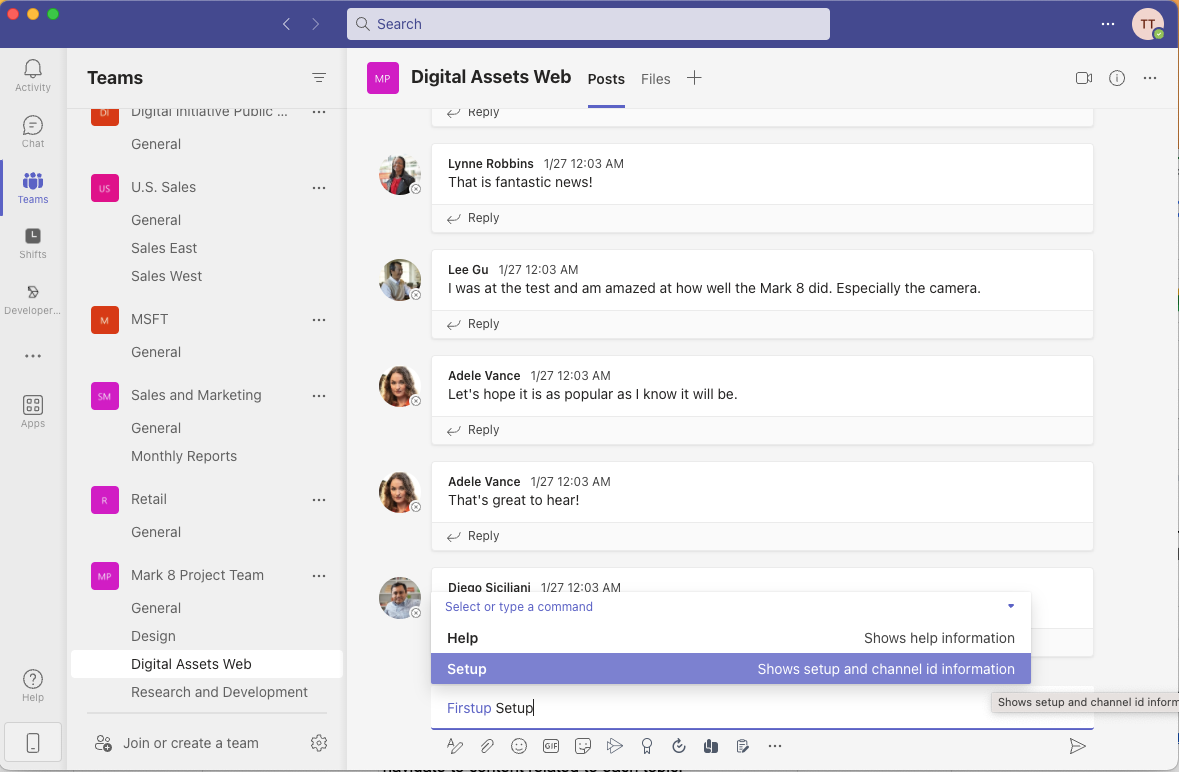Reply to Lee Gu's message

pyautogui.click(x=473, y=324)
